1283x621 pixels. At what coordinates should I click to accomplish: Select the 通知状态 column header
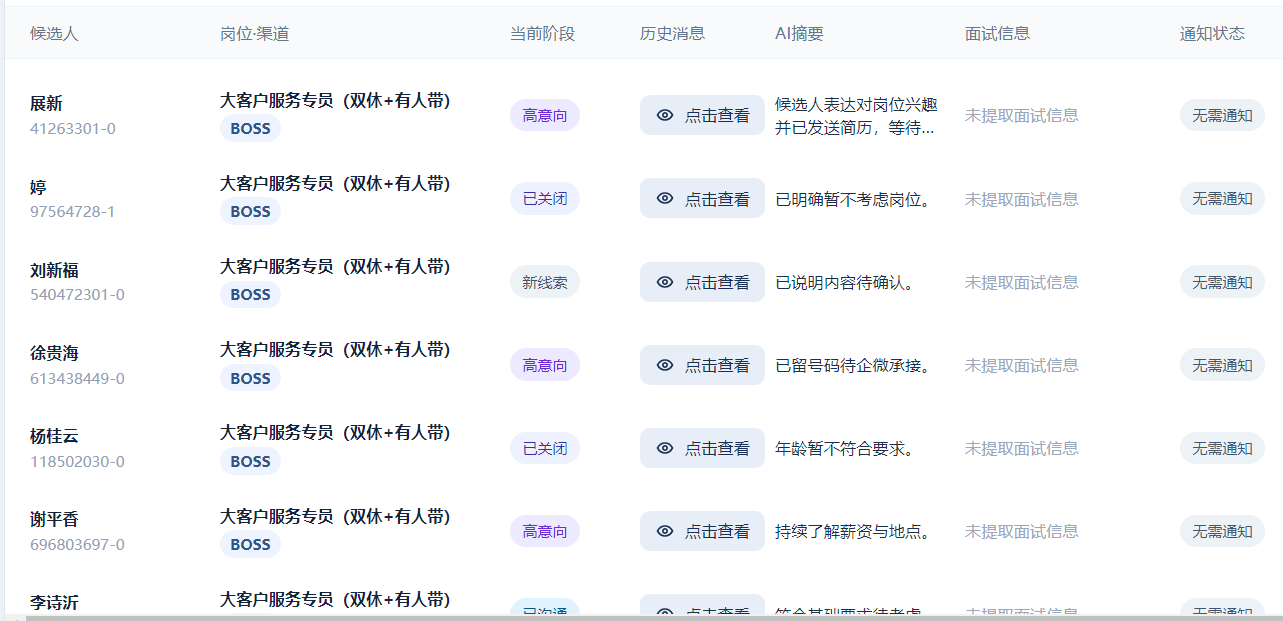pos(1212,33)
